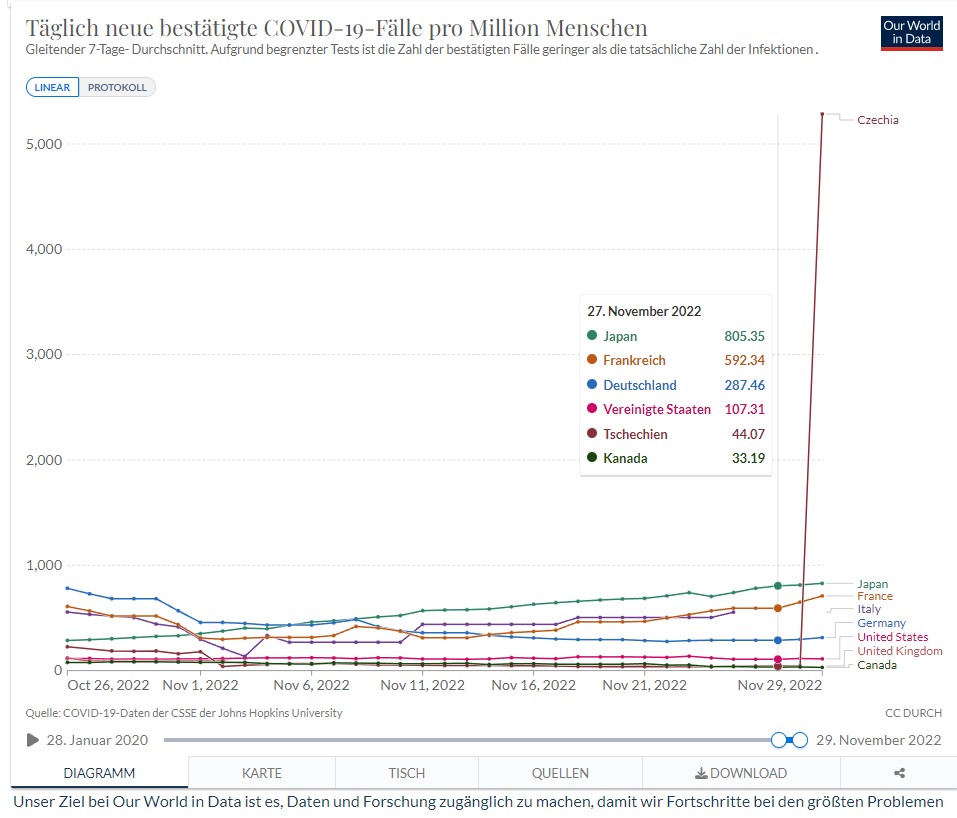
Task: Click the tooltip value 805.35
Action: 745,336
